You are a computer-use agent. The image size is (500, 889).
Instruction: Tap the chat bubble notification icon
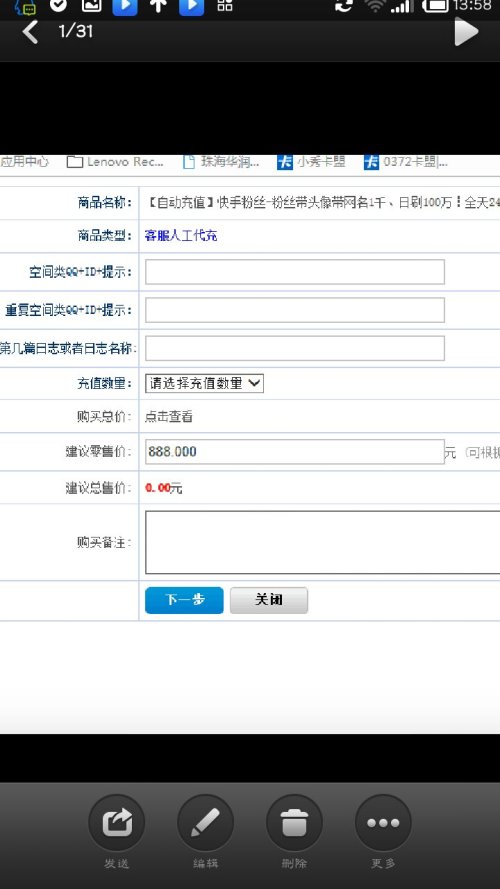[x=26, y=7]
